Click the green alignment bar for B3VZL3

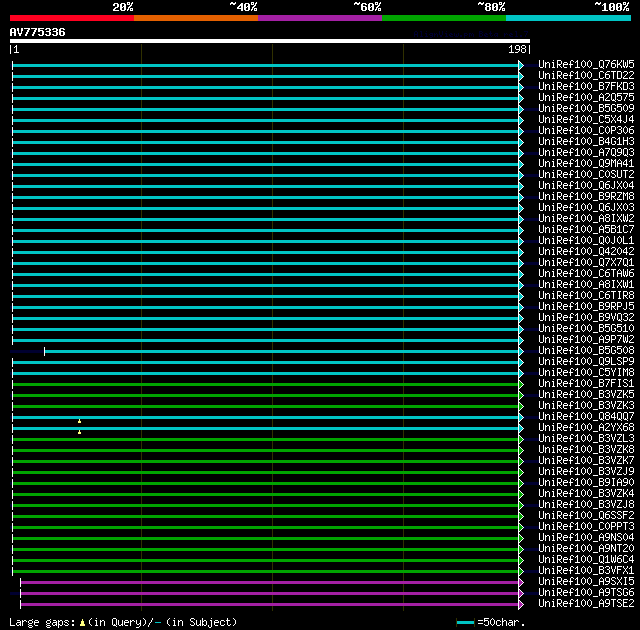[x=265, y=439]
